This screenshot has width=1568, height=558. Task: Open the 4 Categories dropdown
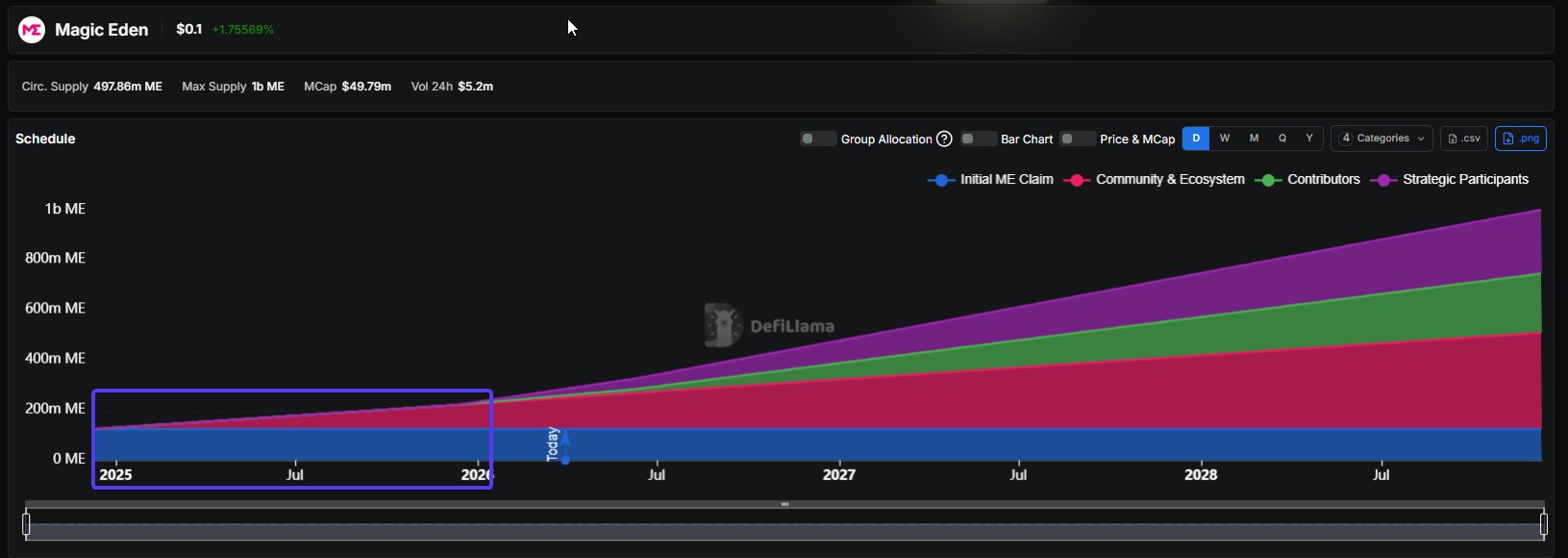(x=1381, y=139)
